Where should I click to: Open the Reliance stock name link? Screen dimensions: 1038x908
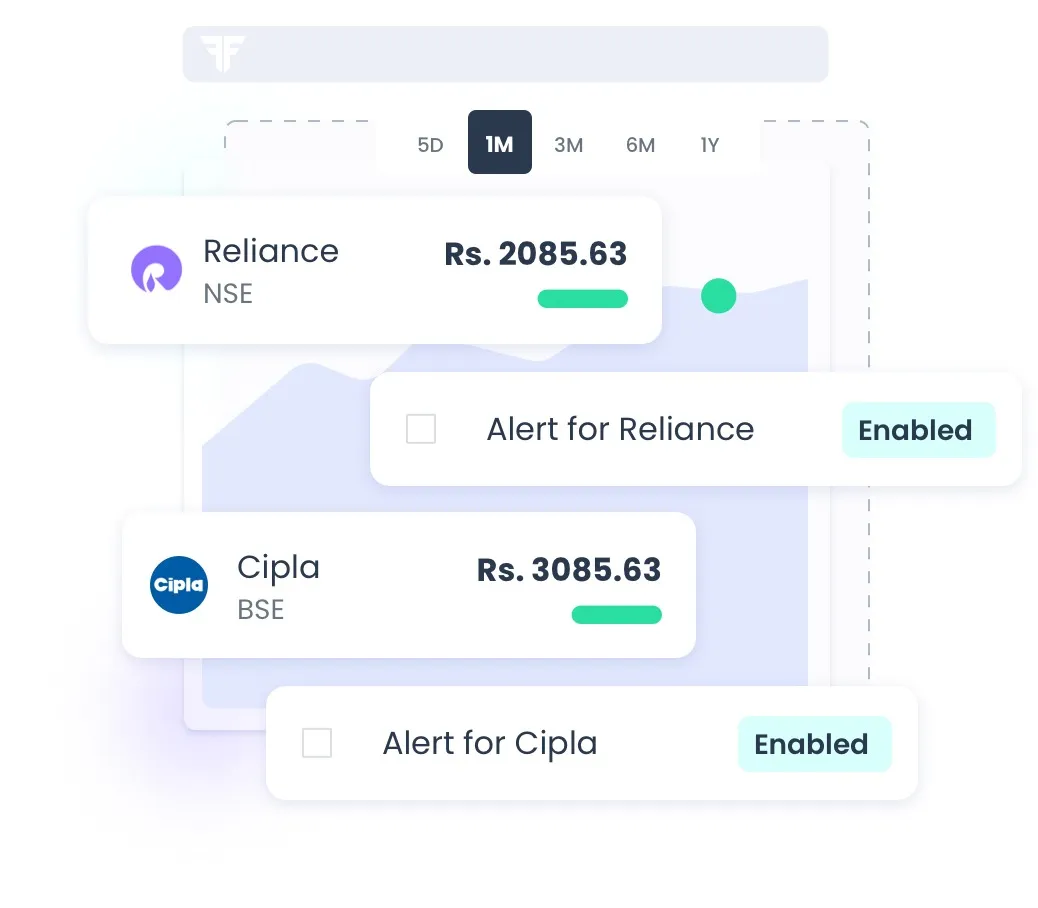271,251
